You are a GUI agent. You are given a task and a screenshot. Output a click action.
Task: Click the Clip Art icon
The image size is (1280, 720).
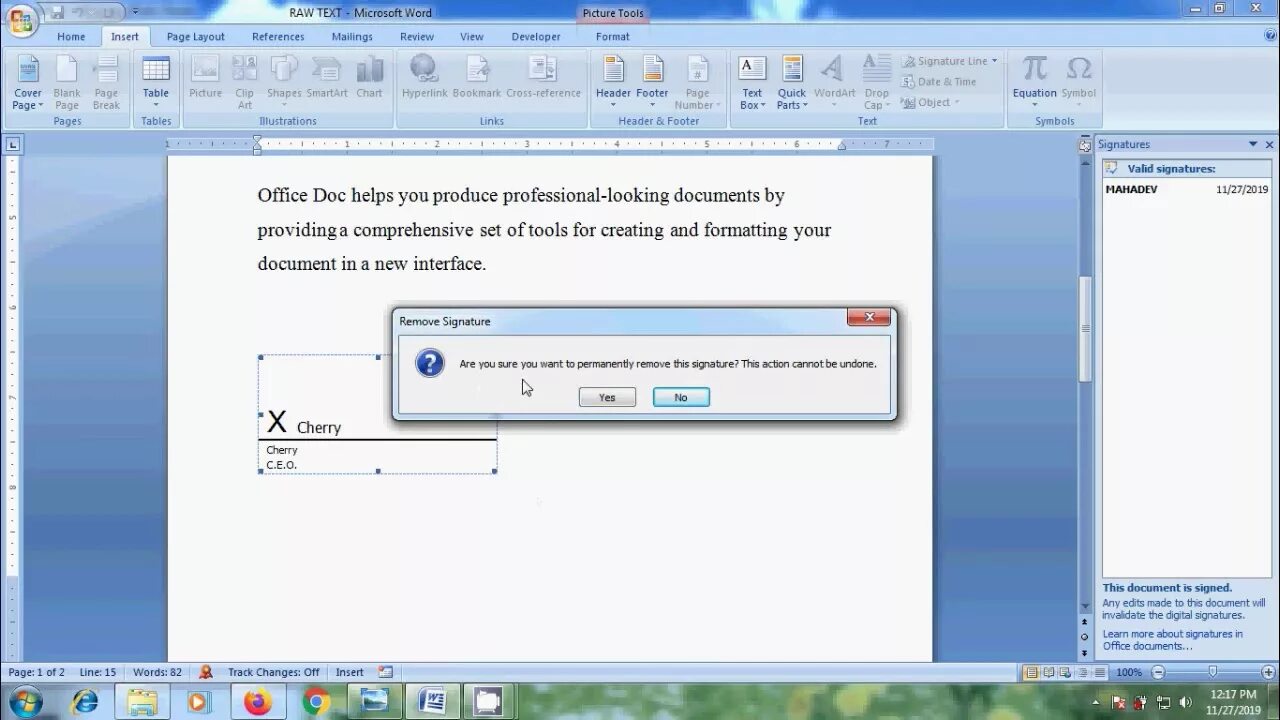point(244,83)
